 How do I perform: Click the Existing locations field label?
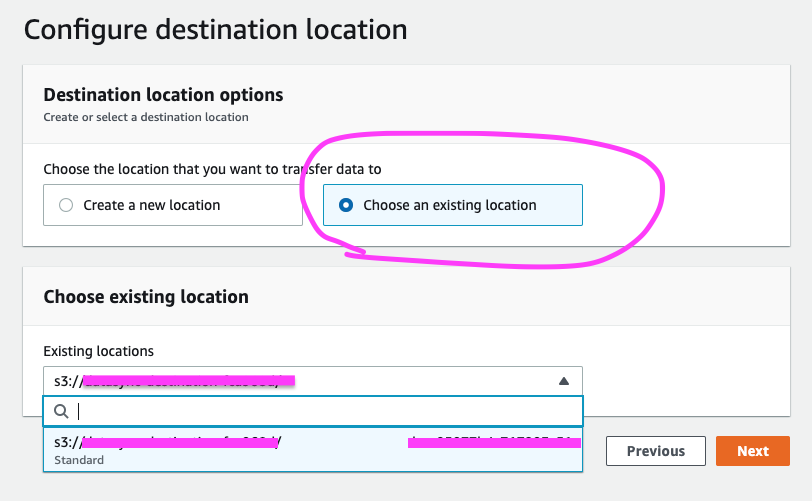(x=98, y=351)
